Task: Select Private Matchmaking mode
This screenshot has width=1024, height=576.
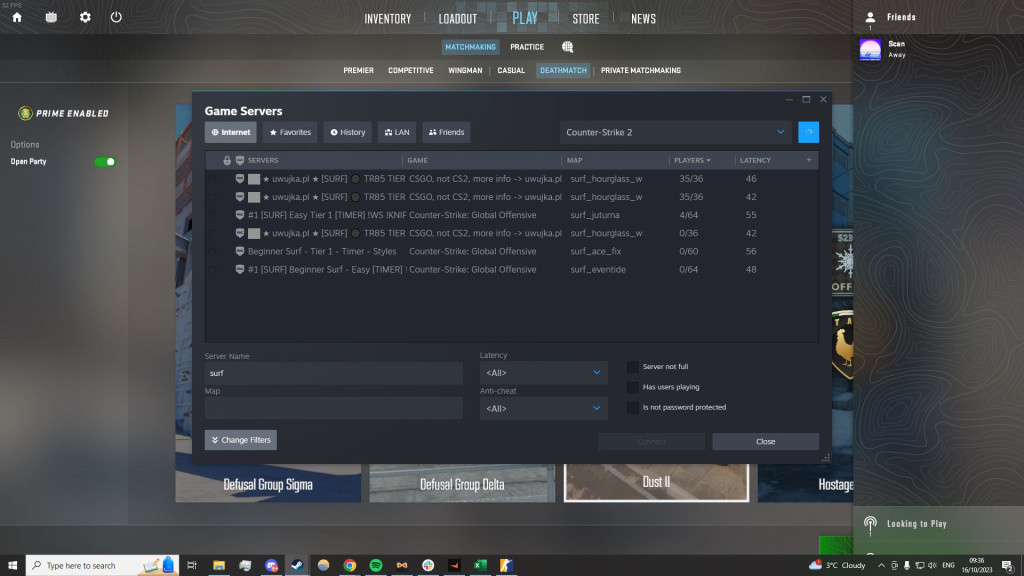Action: click(x=641, y=71)
